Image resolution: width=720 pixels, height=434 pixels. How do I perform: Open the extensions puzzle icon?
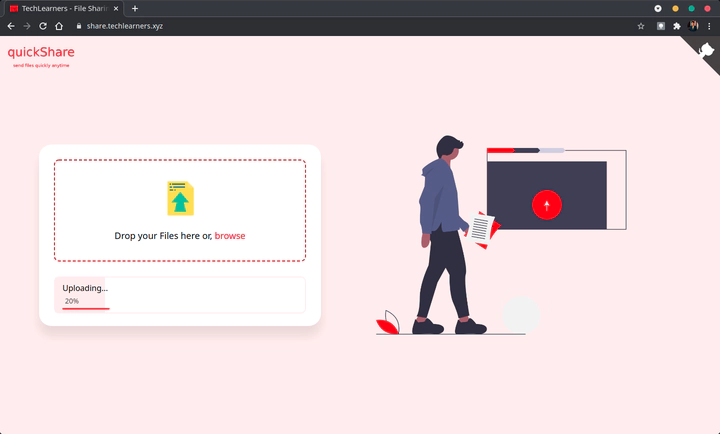pos(676,26)
